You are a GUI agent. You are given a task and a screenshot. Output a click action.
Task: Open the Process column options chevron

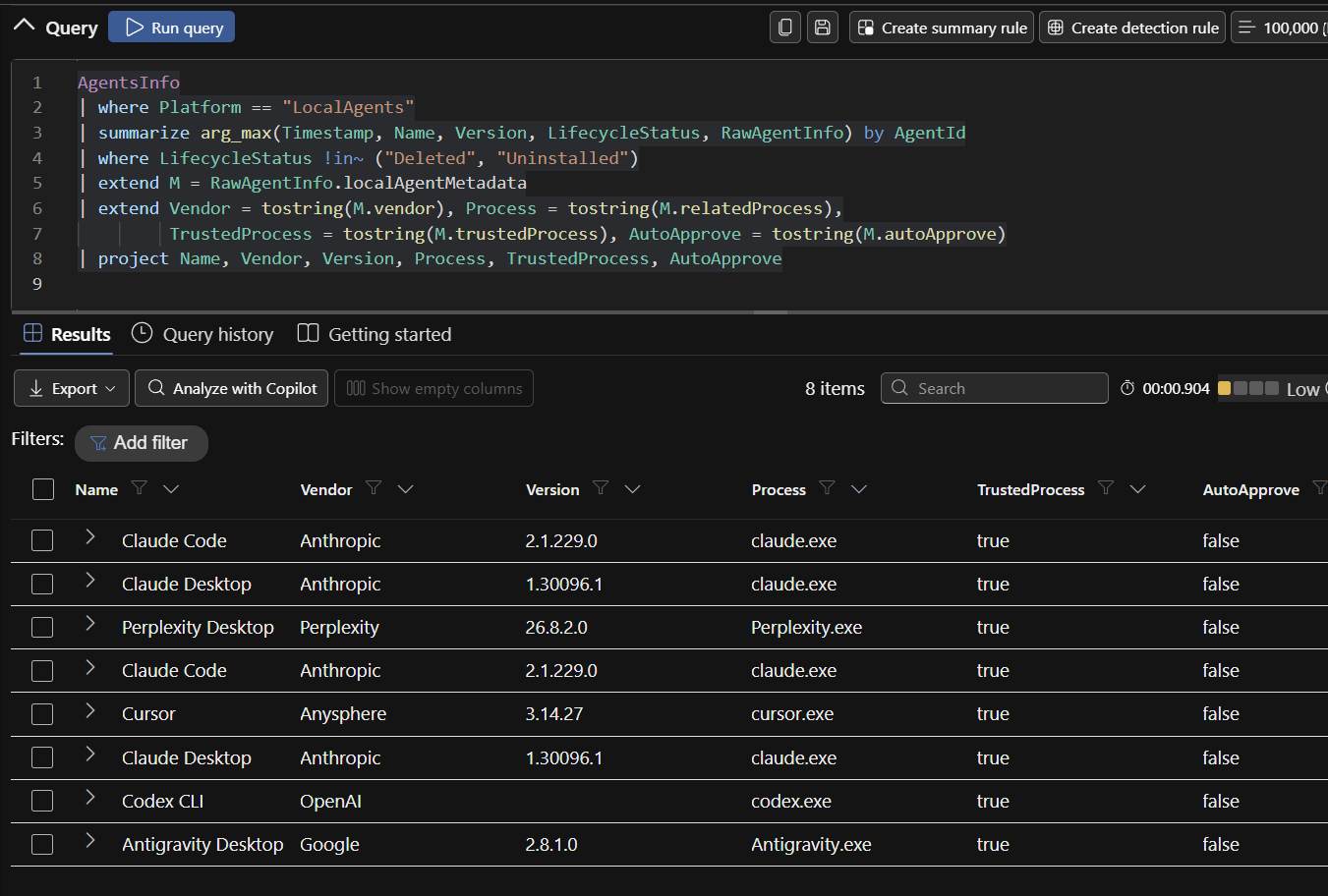859,488
